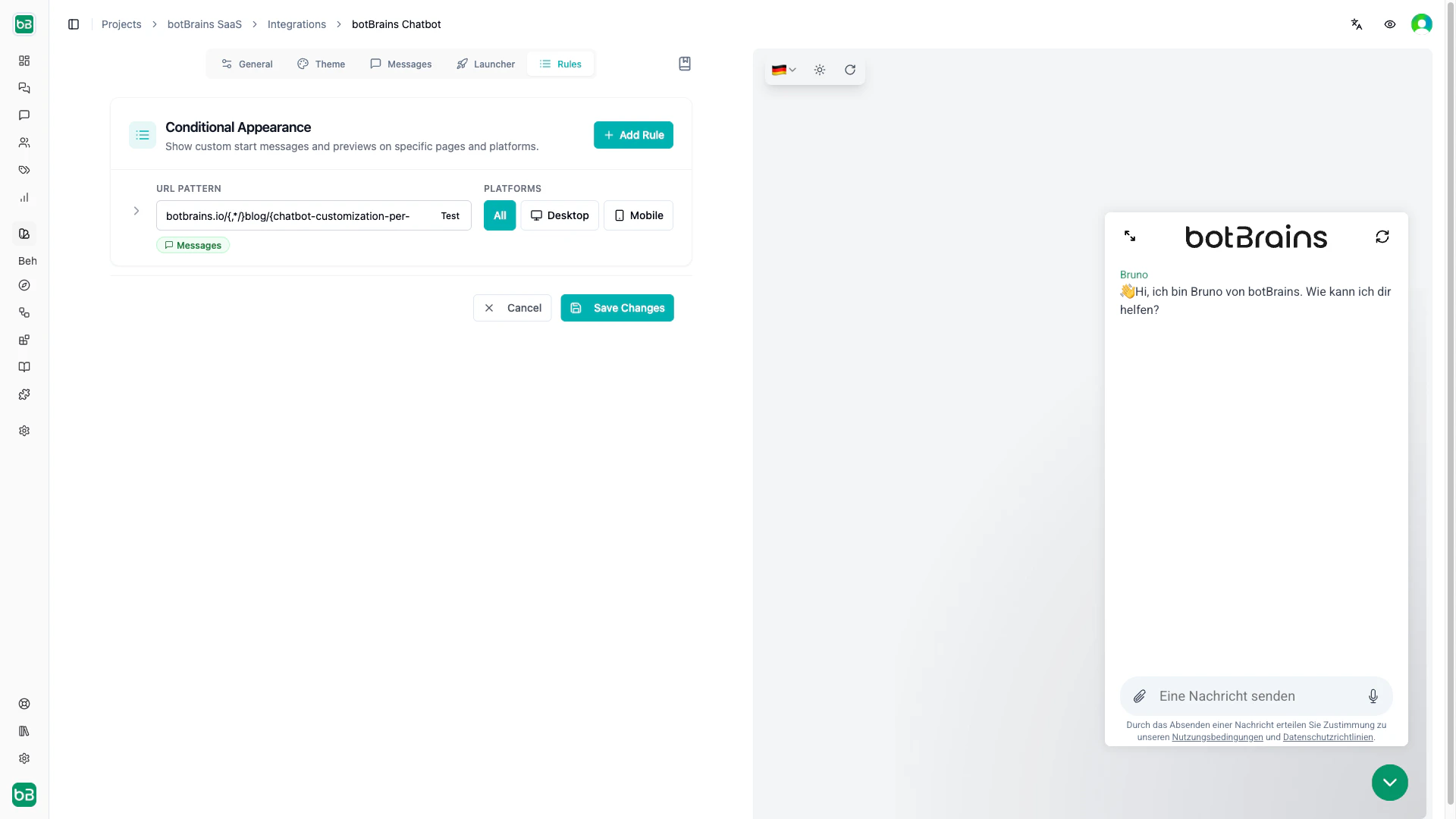
Task: Open the documentation bookmark icon
Action: tap(685, 64)
